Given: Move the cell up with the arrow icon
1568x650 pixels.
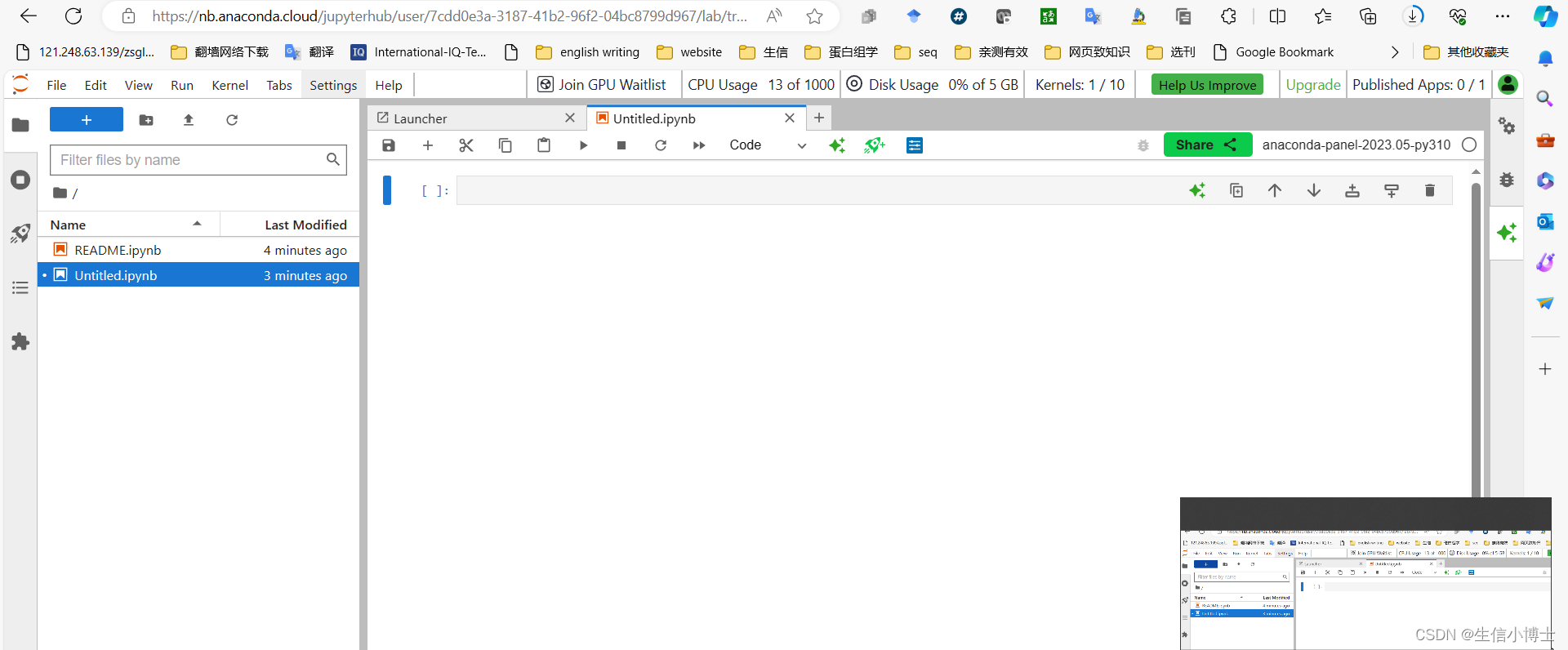Looking at the screenshot, I should pos(1275,190).
